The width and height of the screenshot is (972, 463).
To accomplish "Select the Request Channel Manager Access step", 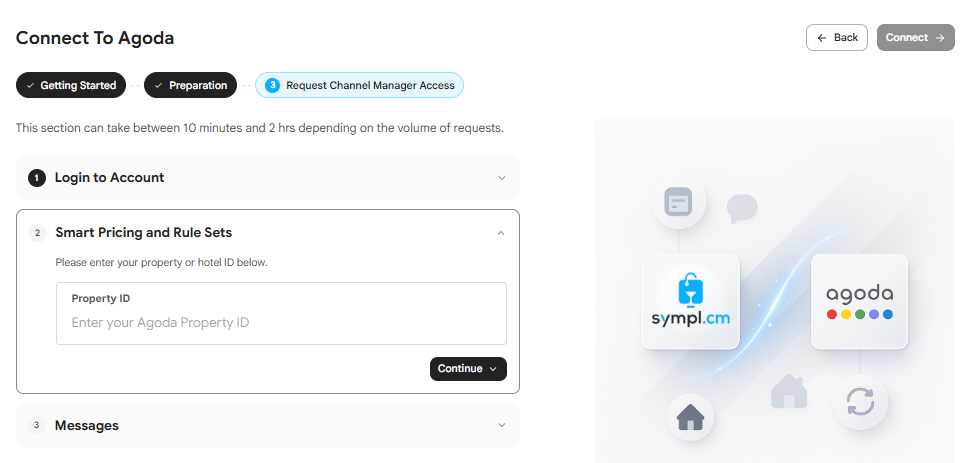I will coord(359,86).
